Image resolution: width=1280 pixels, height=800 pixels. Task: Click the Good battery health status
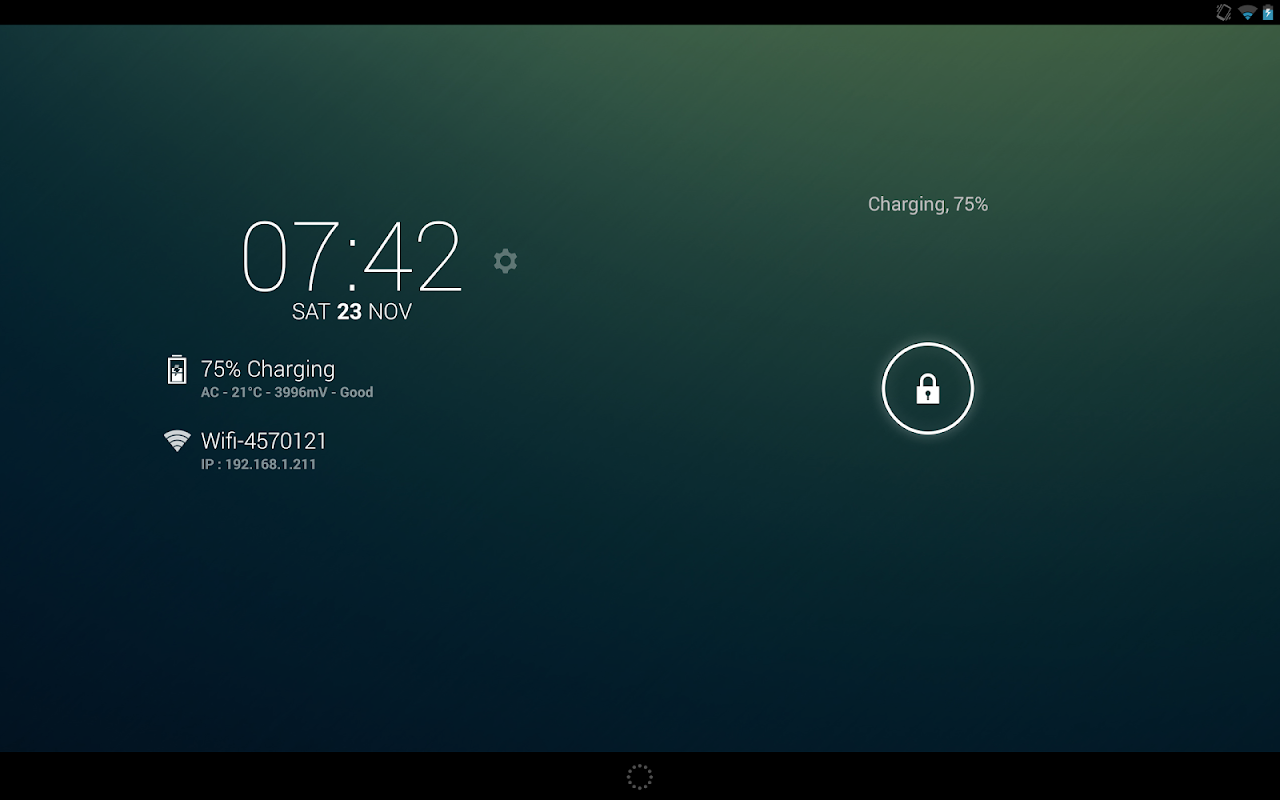click(x=356, y=393)
